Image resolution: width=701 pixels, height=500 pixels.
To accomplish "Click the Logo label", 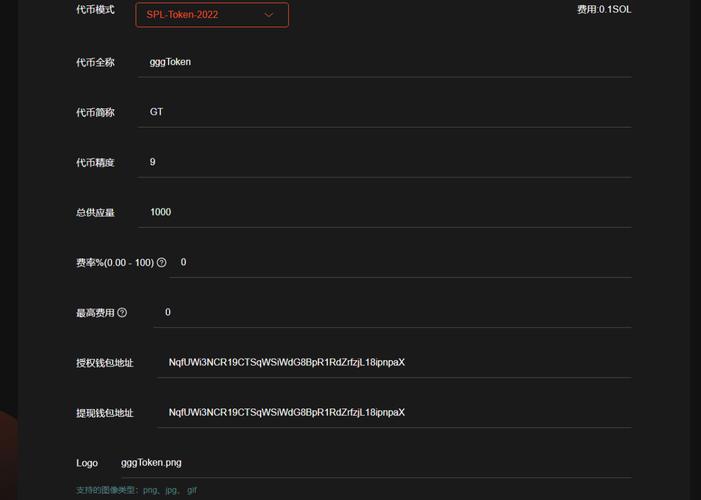I will tap(87, 463).
